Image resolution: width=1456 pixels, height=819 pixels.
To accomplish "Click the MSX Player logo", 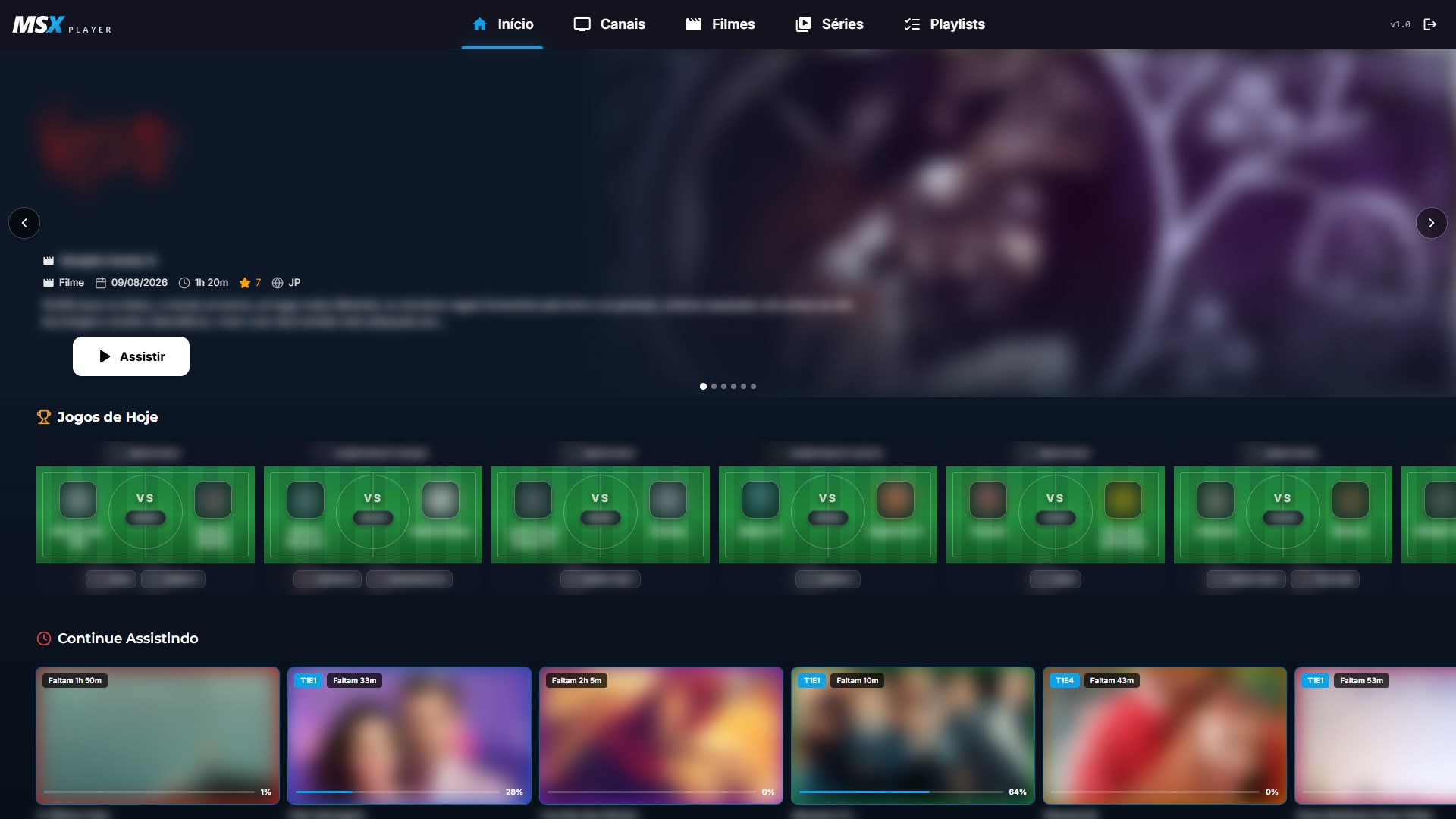I will pos(62,24).
